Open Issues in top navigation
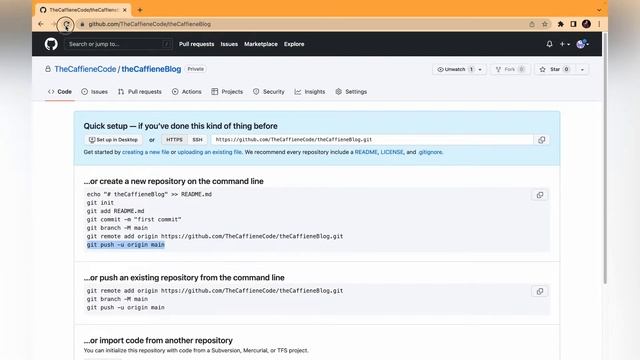Viewport: 640px width, 360px height. click(x=229, y=44)
